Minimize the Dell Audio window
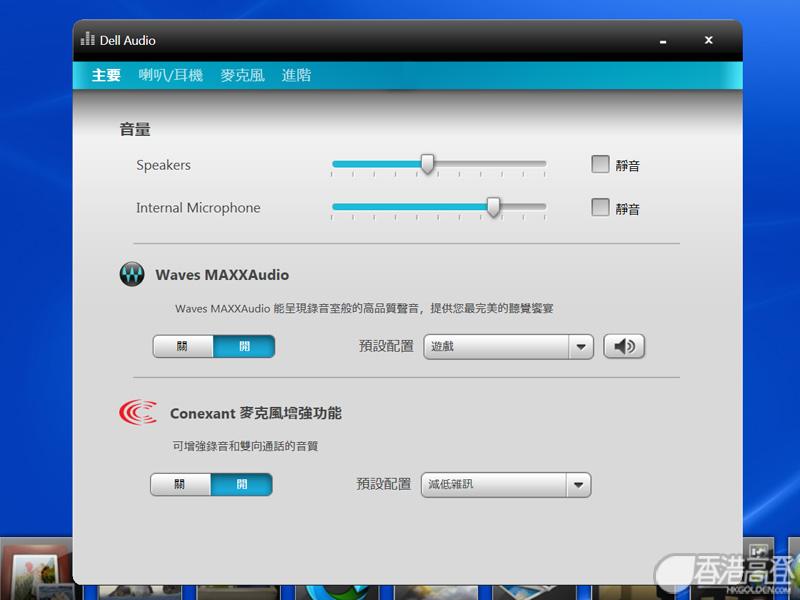The image size is (800, 600). click(663, 41)
